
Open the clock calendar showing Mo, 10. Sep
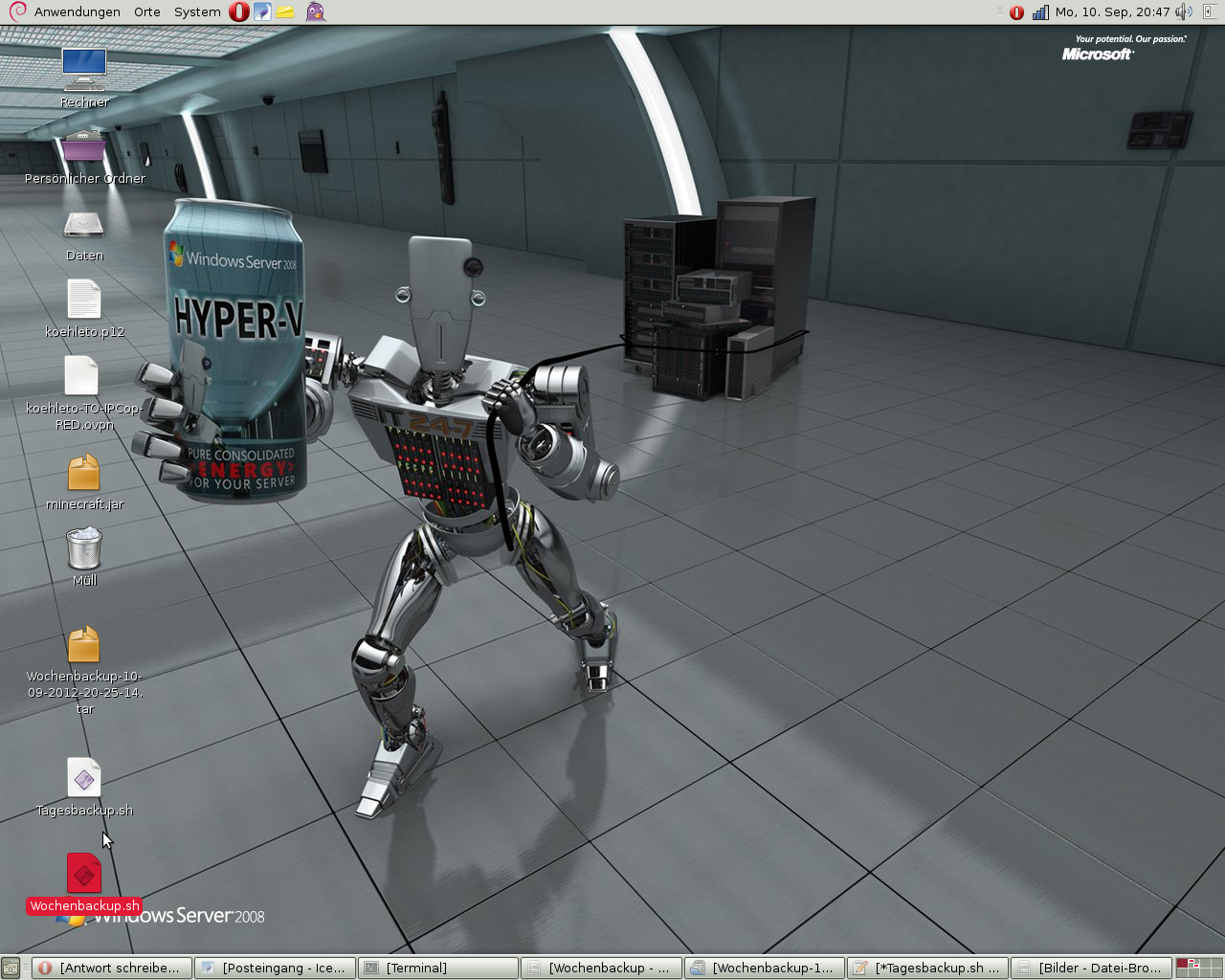click(x=1112, y=12)
